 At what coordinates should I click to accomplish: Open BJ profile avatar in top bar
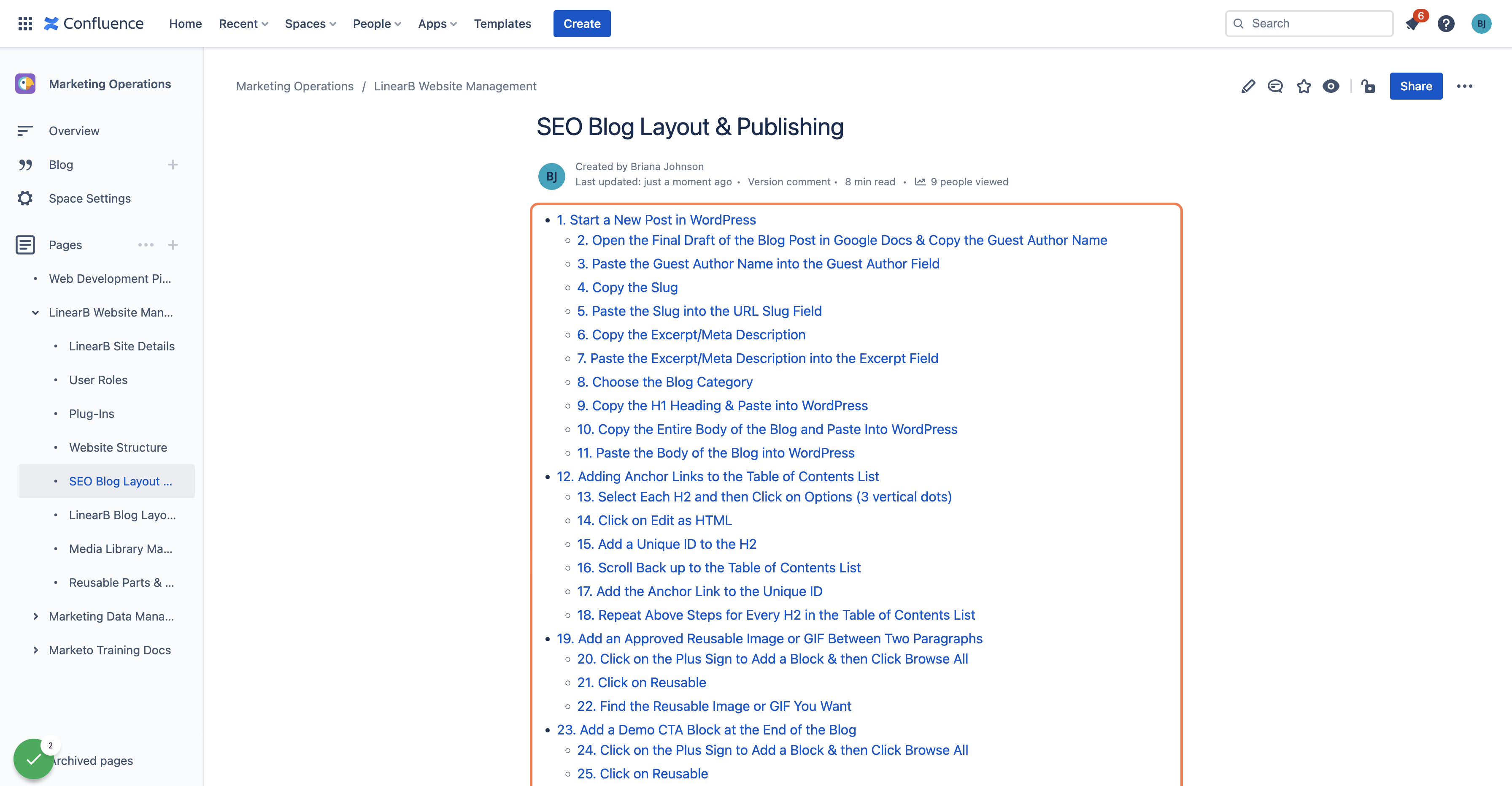click(1481, 24)
